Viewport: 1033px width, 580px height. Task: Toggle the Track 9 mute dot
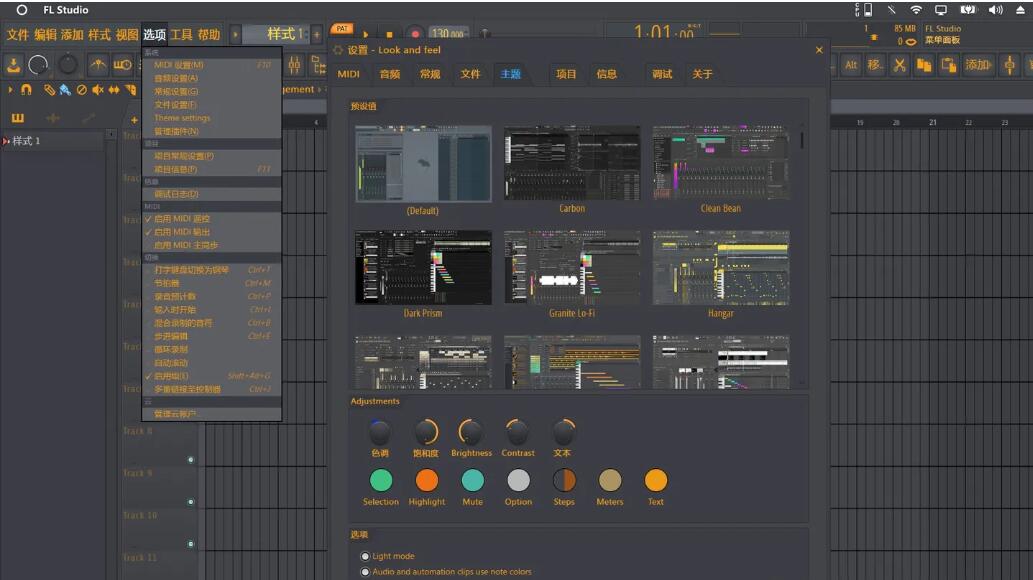[191, 502]
